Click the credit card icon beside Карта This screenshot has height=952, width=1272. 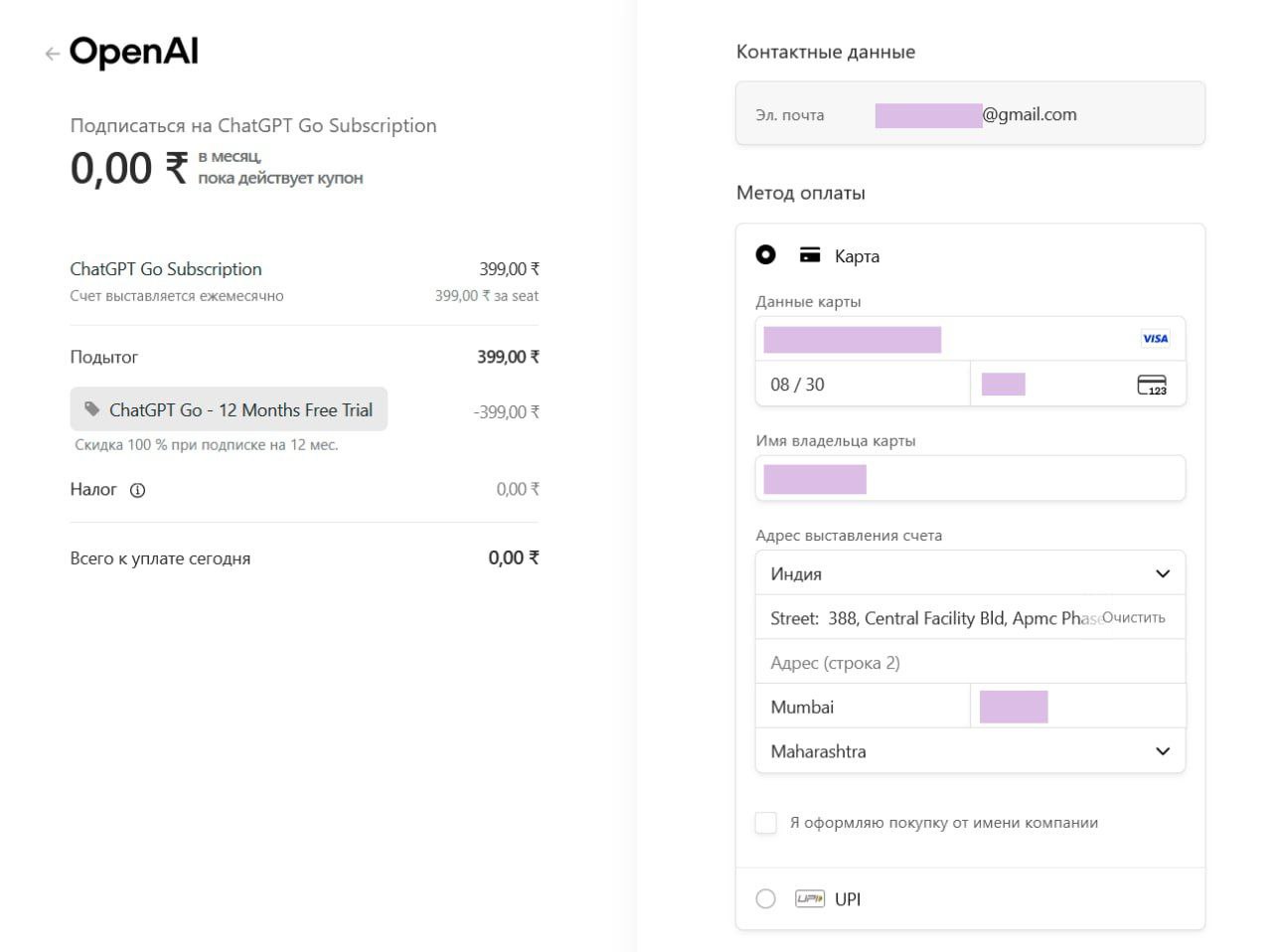click(810, 255)
